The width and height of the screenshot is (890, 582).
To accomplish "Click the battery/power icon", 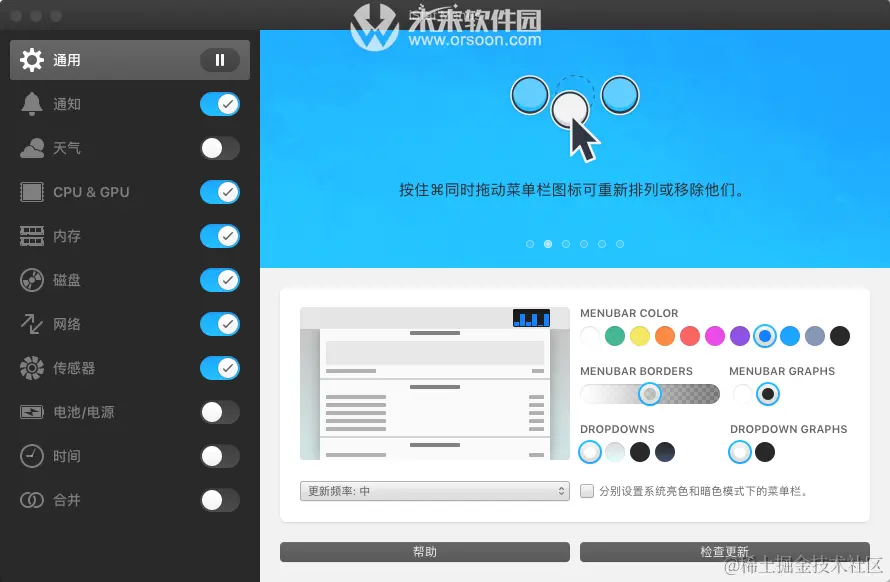I will point(32,412).
